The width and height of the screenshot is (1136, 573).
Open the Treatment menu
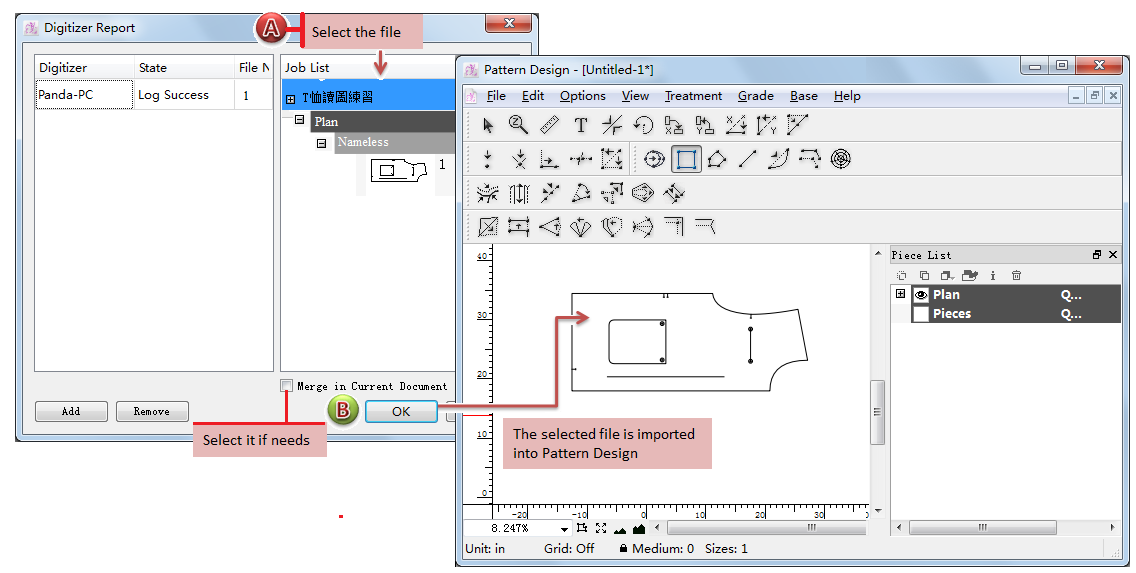(x=693, y=96)
